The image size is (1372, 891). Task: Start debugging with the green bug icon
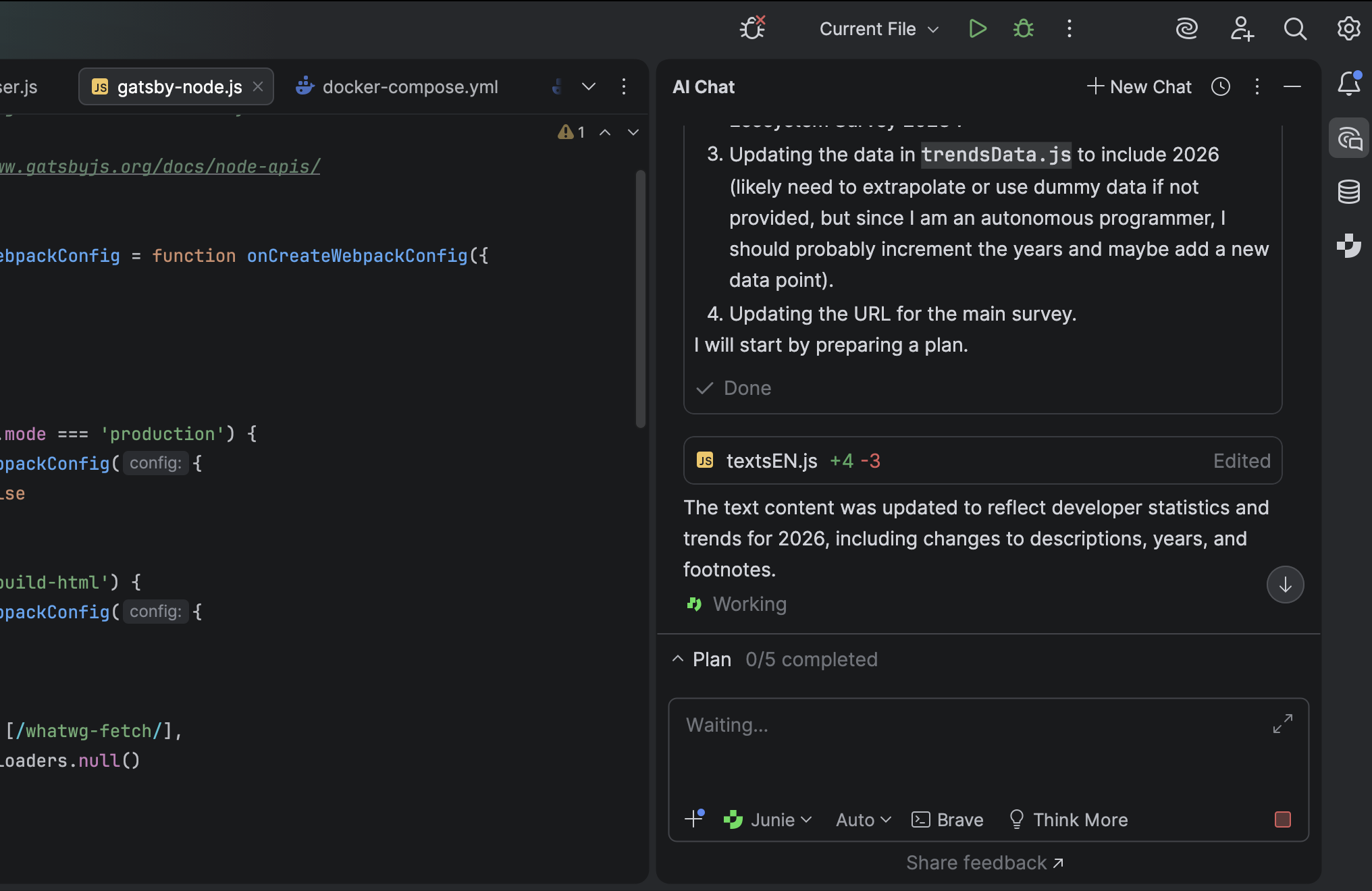click(x=1024, y=29)
